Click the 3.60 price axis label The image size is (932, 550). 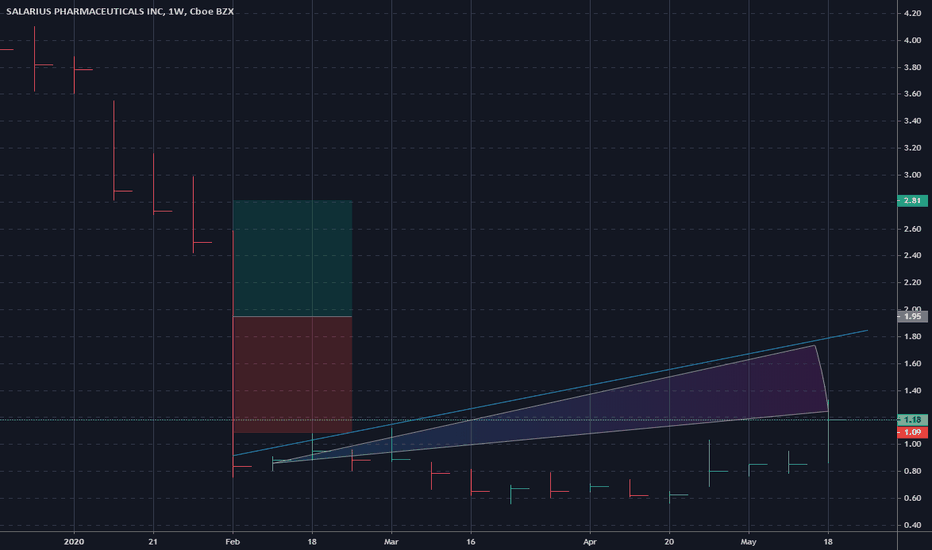(x=912, y=94)
